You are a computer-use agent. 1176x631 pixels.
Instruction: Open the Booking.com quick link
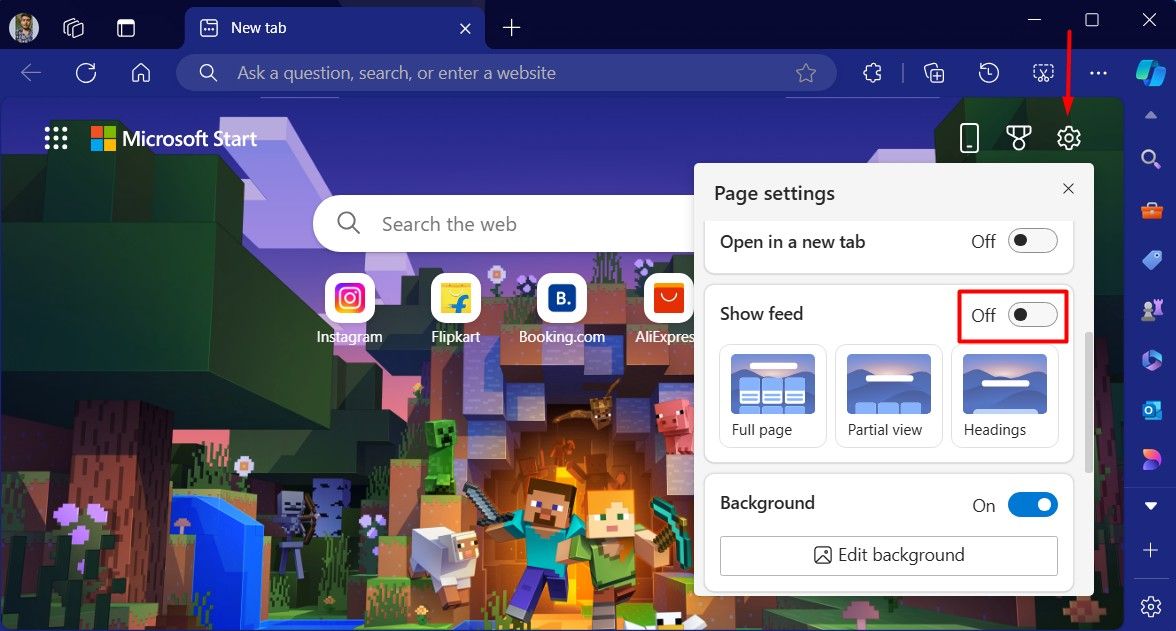click(562, 309)
